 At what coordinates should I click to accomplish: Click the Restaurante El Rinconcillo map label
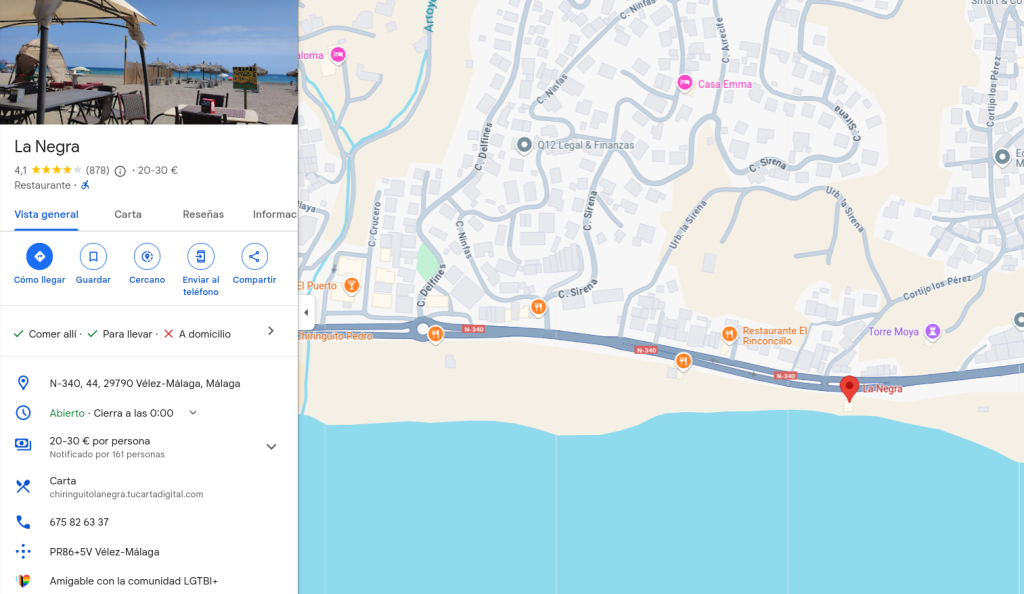pyautogui.click(x=775, y=336)
